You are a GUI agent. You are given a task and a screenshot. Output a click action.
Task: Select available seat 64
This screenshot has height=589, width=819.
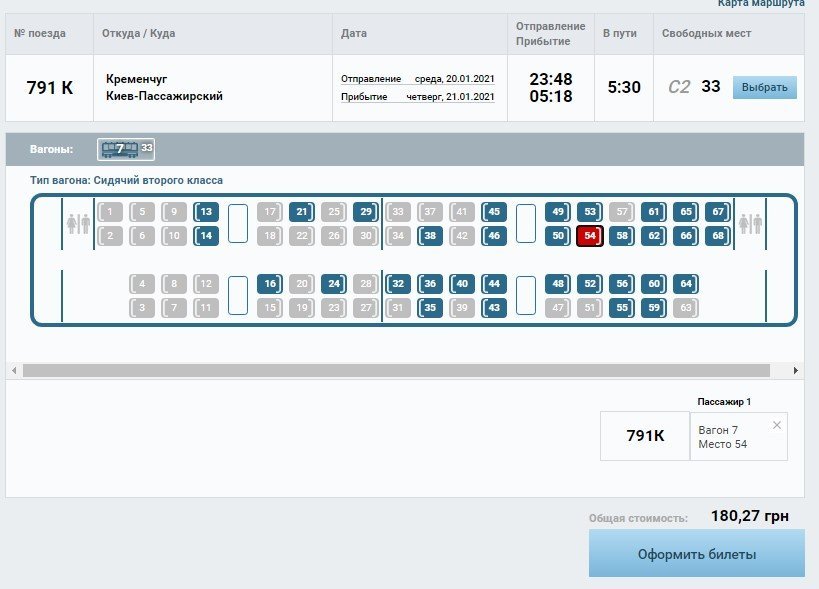point(686,284)
